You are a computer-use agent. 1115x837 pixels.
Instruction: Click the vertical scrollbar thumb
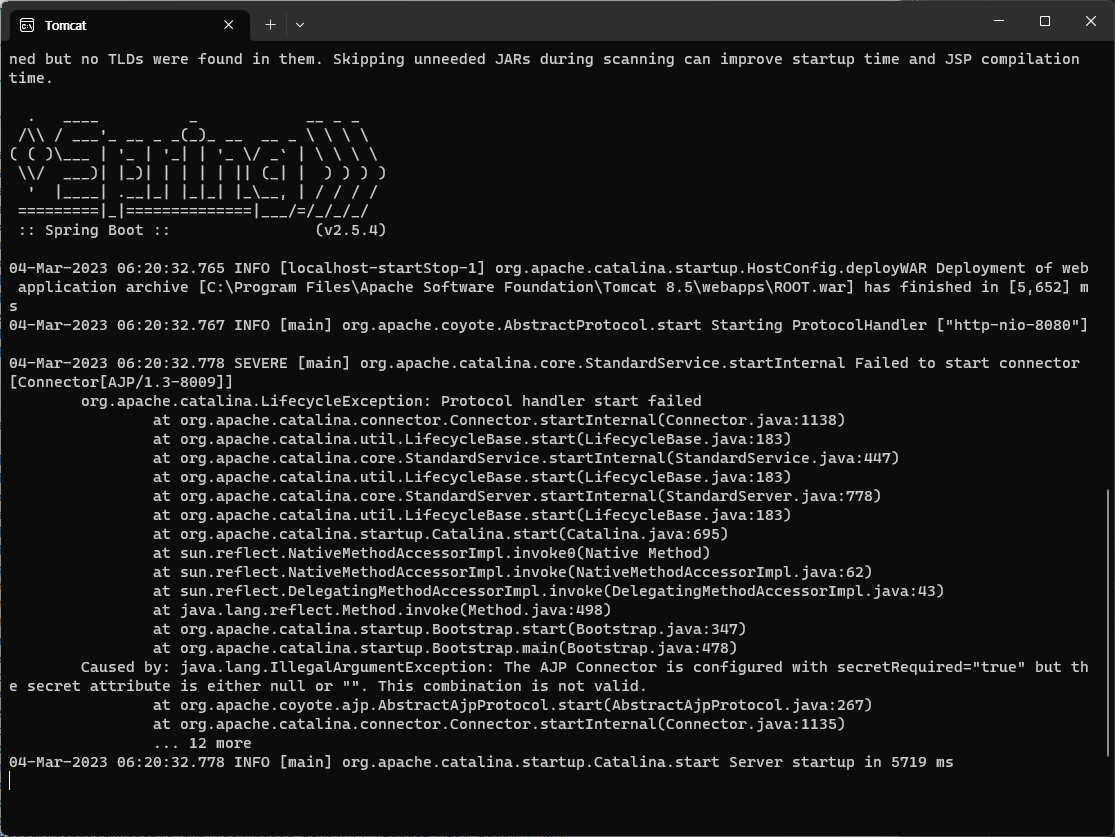[x=1108, y=622]
